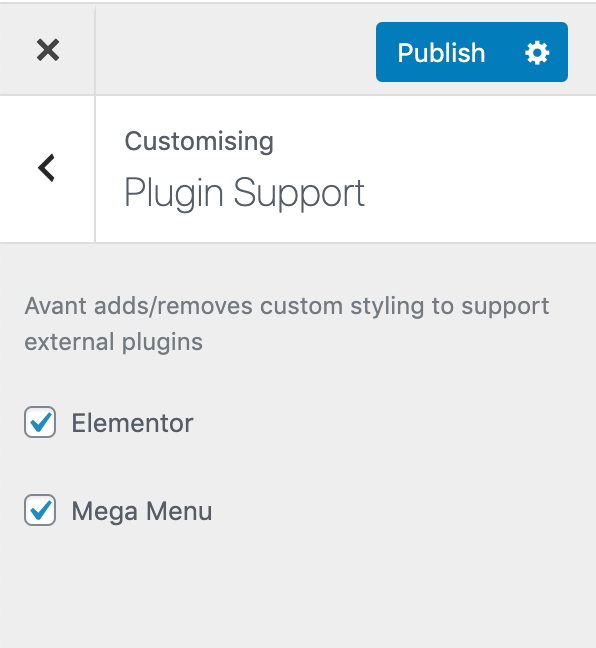
Task: Click the blue tick beside Mega Menu
Action: [x=40, y=510]
